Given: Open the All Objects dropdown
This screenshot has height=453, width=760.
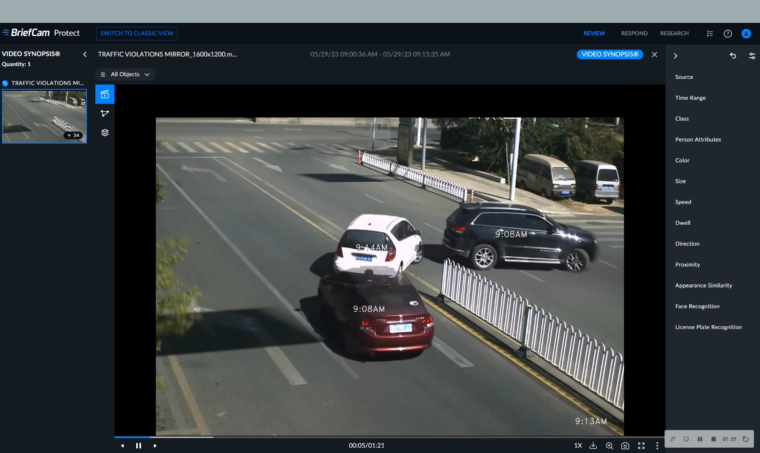Looking at the screenshot, I should (x=126, y=74).
